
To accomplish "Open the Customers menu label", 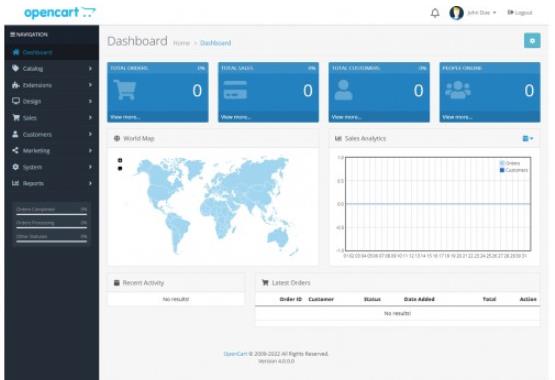I will pos(37,134).
